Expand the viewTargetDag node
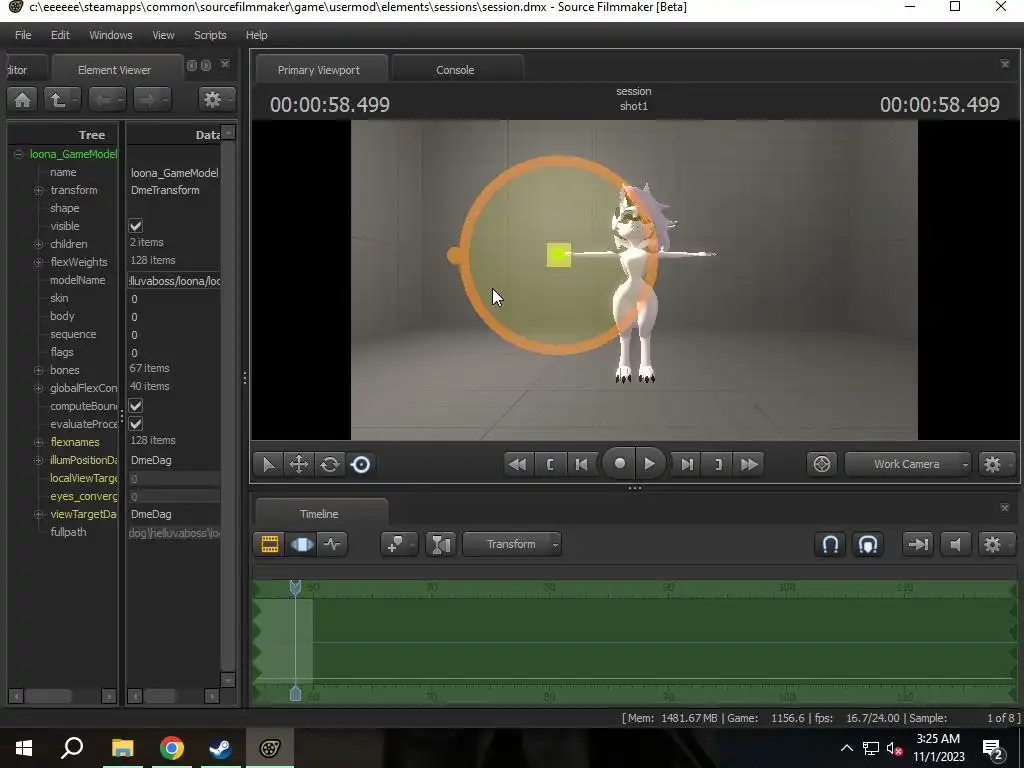 pyautogui.click(x=39, y=514)
